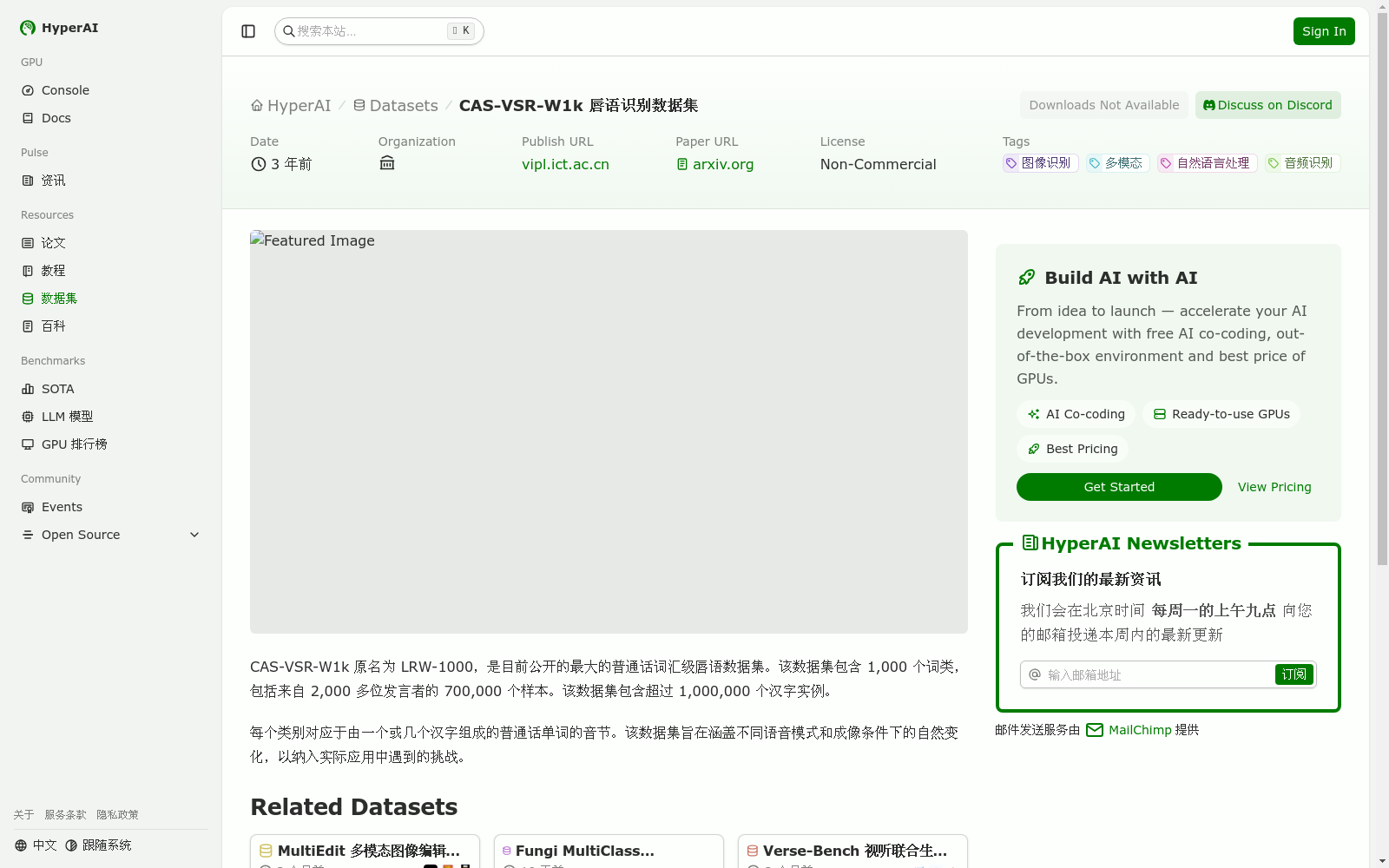Click the HyperAI Newsletters heading icon
1389x868 pixels.
coord(1030,543)
